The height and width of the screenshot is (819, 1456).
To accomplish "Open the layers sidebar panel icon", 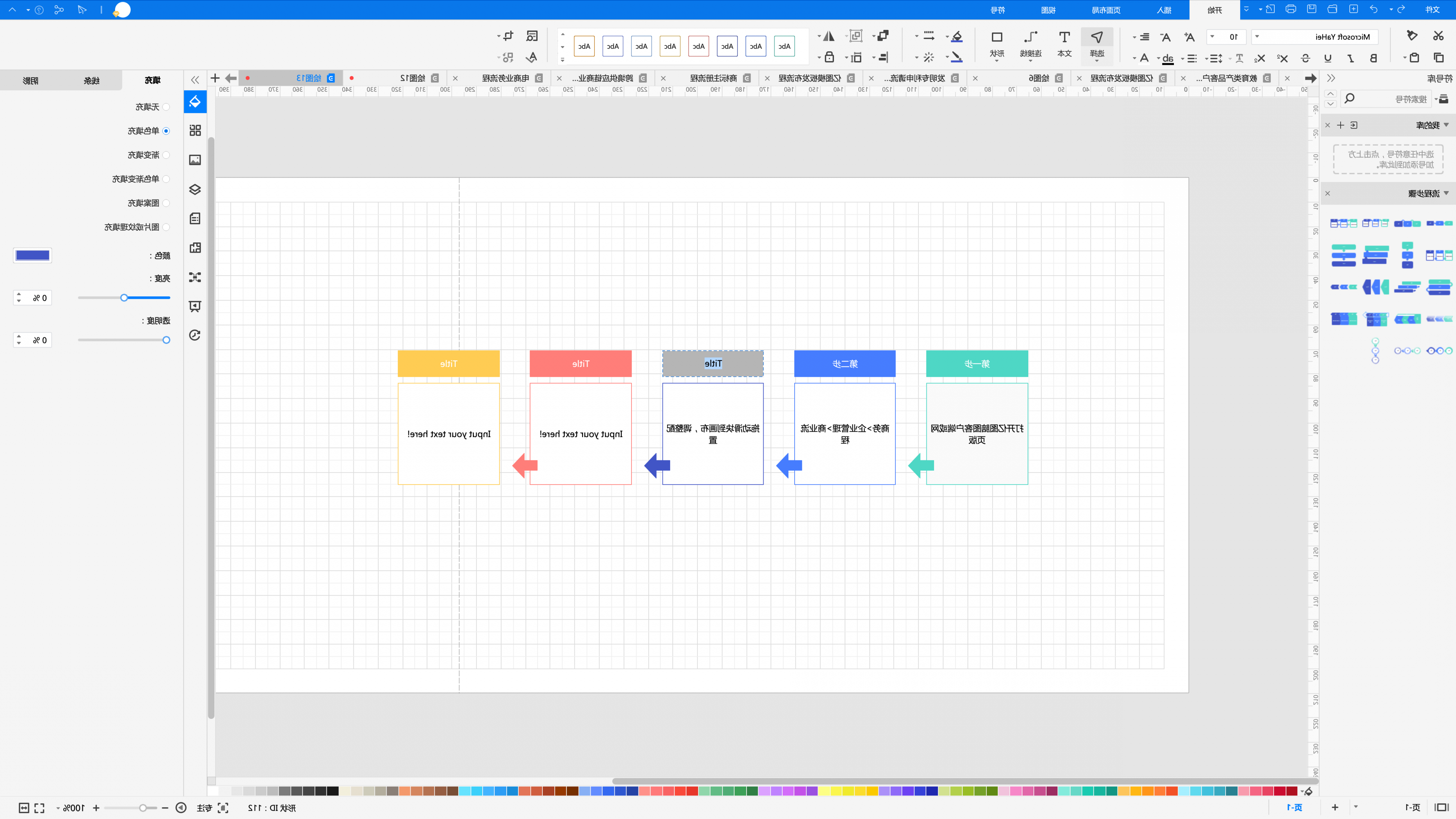I will click(x=195, y=189).
